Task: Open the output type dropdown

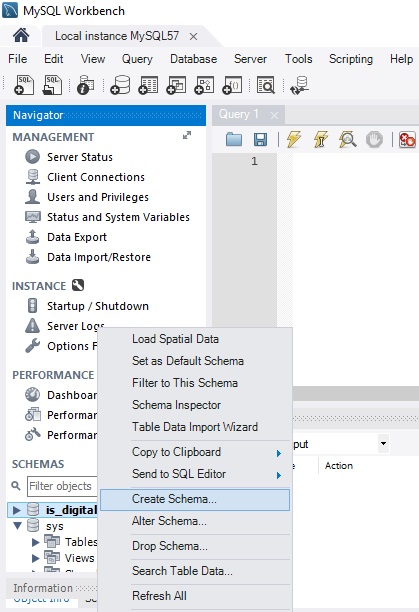Action: click(x=383, y=443)
